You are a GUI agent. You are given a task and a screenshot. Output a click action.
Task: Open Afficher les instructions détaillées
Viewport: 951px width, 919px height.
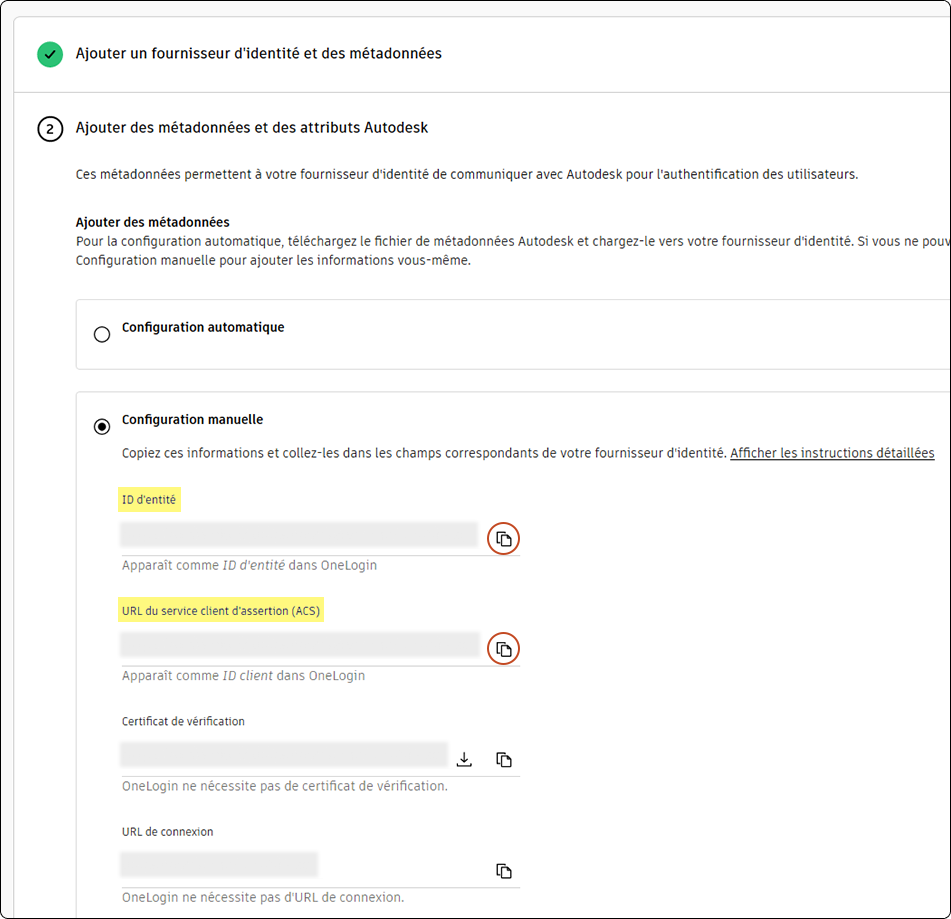[831, 452]
